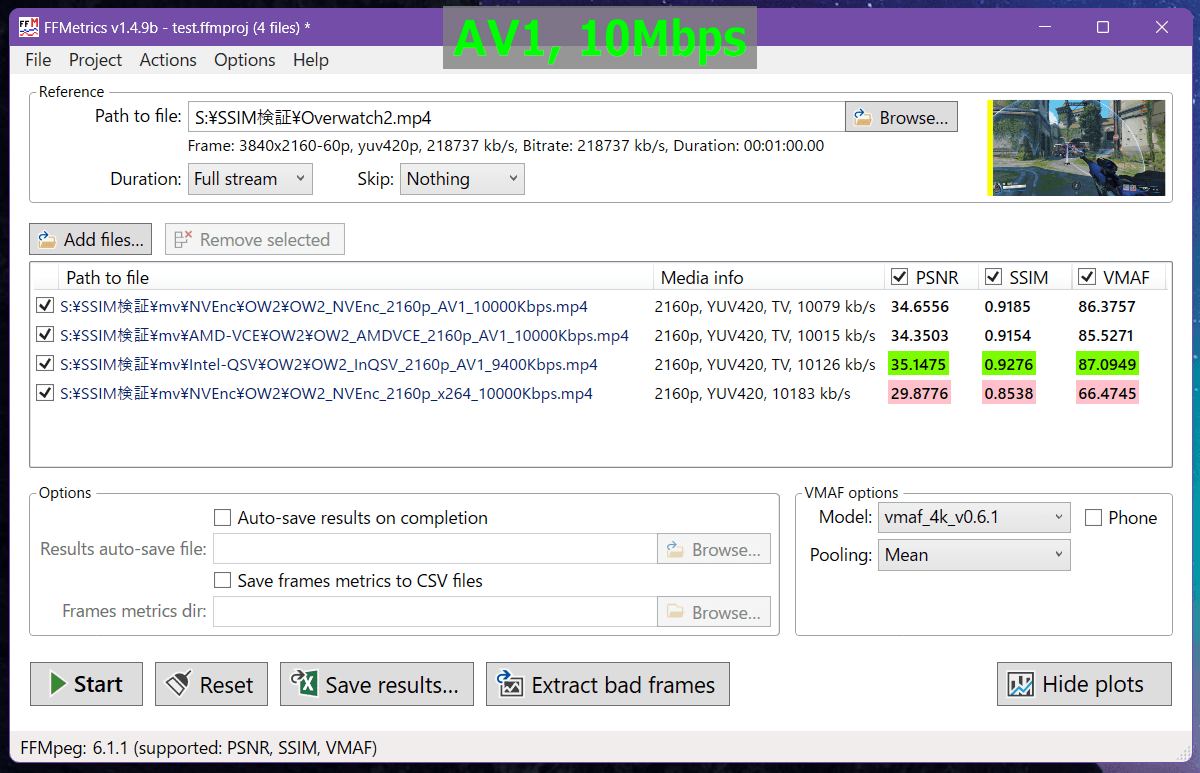Click the PSNR value 34.6556
This screenshot has height=773, width=1200.
coord(919,306)
